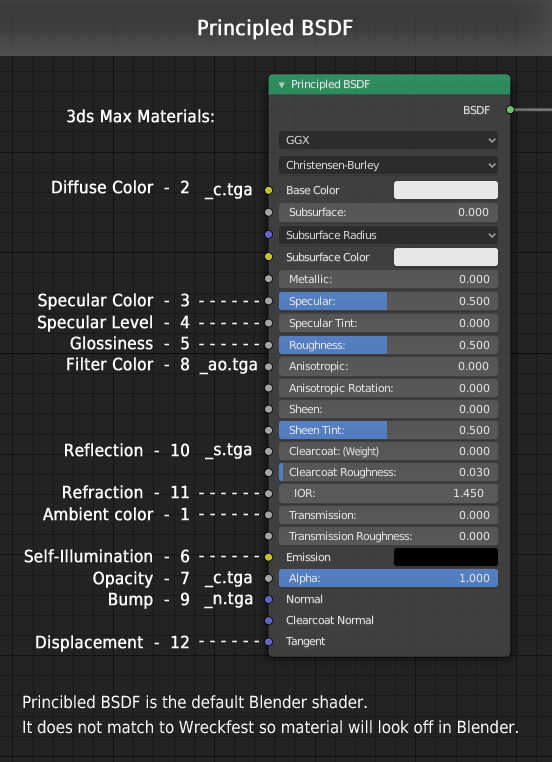552x762 pixels.
Task: Open the Subsurface Radius dropdown
Action: (x=388, y=235)
